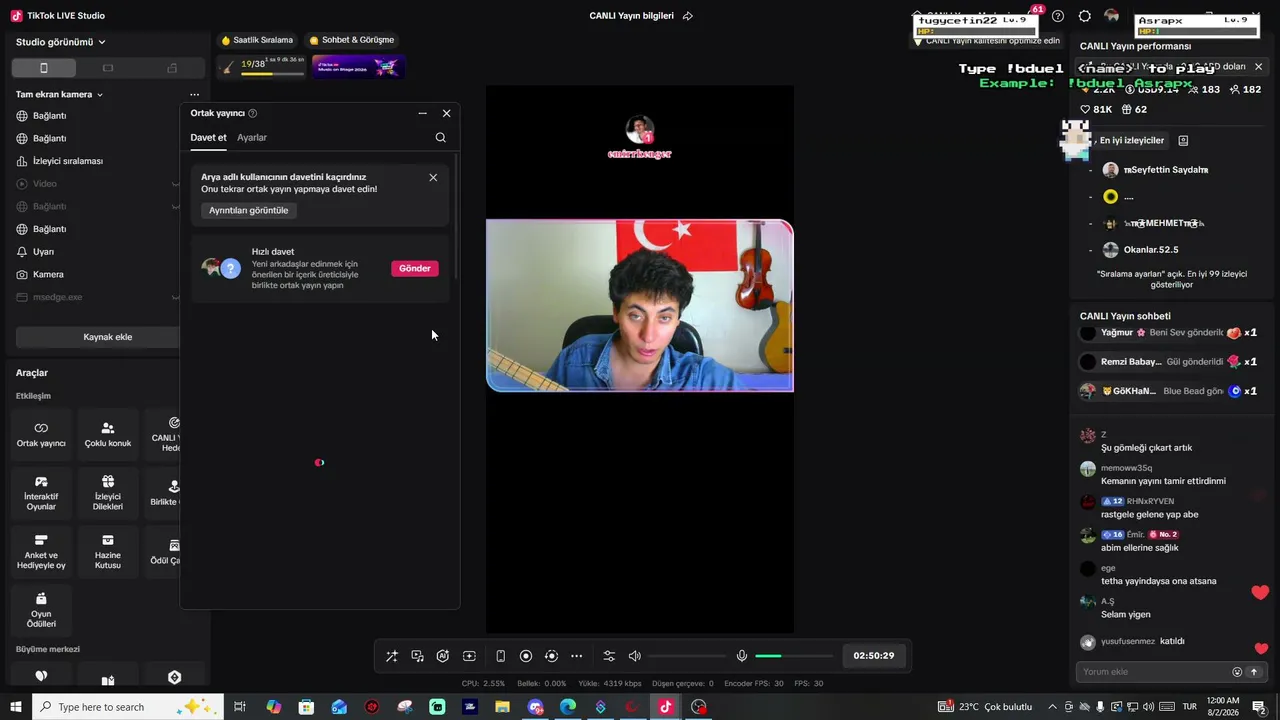
Task: Show the hidden Video source
Action: [175, 184]
